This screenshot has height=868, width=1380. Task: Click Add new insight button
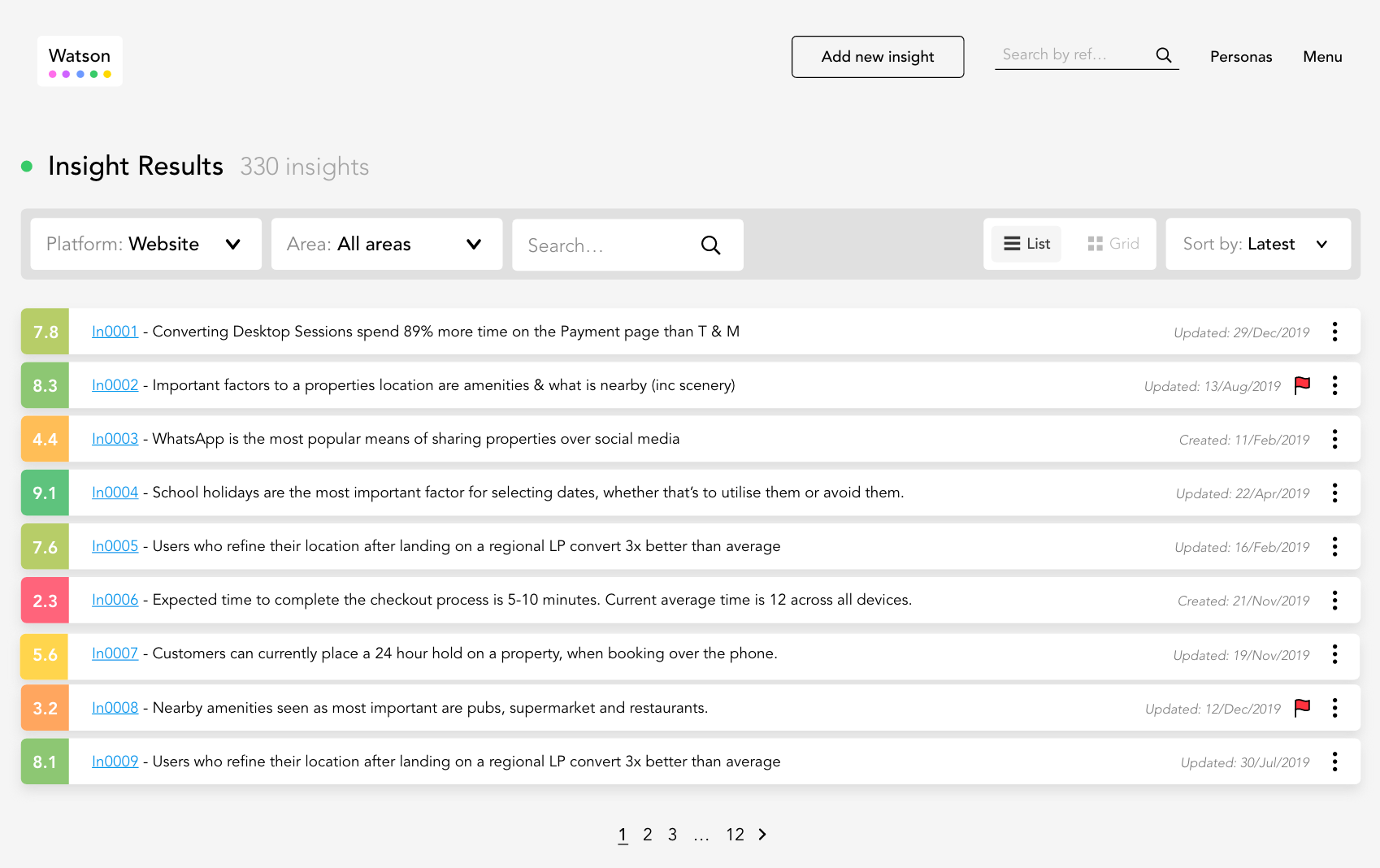point(878,57)
